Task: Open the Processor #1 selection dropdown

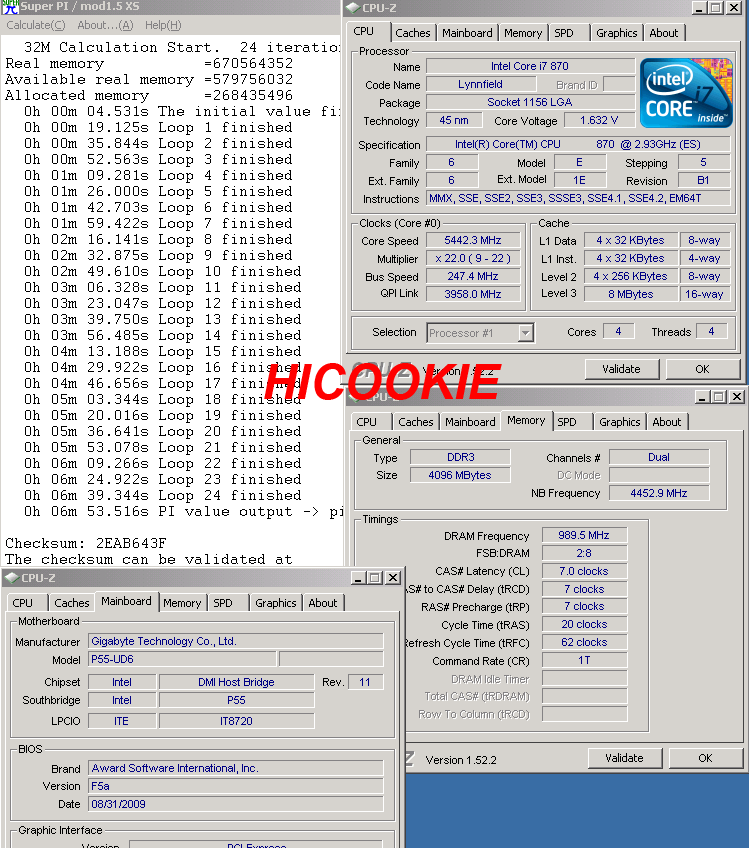Action: [525, 333]
